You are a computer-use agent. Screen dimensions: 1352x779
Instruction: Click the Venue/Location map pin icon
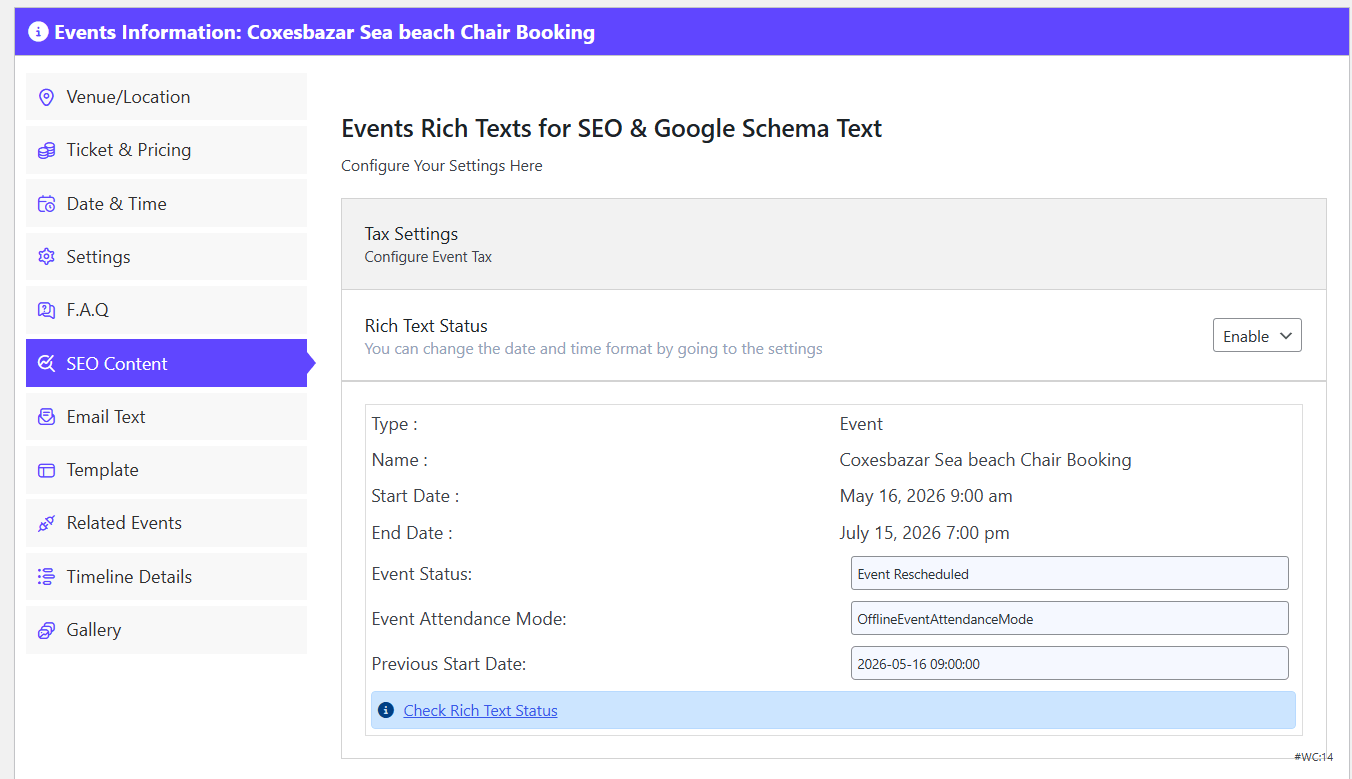click(x=46, y=97)
